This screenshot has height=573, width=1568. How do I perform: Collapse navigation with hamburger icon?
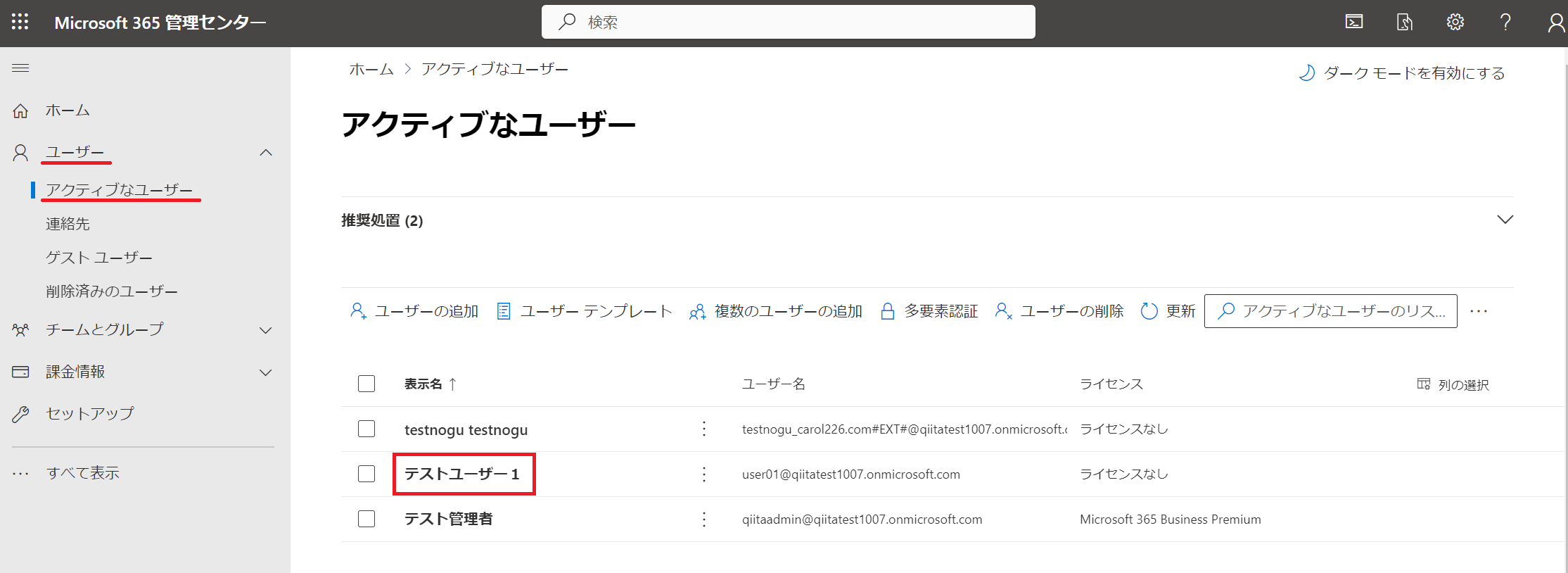pos(20,68)
